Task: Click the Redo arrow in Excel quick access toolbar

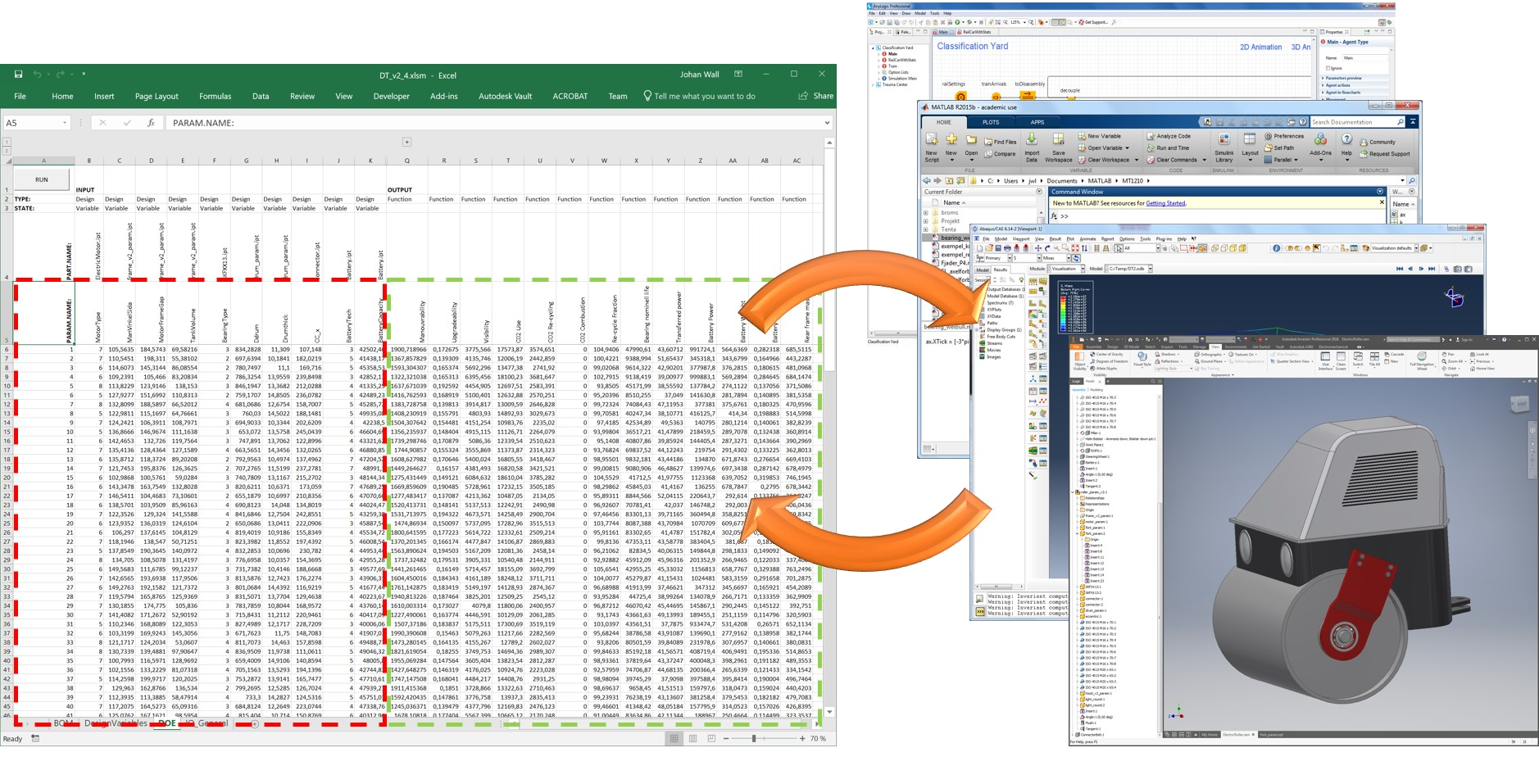Action: pos(60,75)
